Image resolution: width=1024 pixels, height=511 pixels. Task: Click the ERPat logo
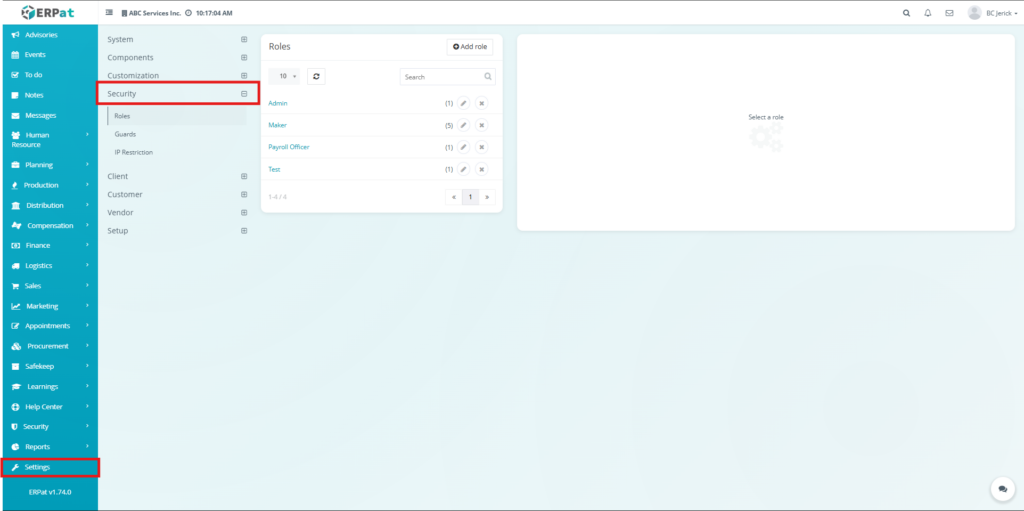tap(48, 12)
